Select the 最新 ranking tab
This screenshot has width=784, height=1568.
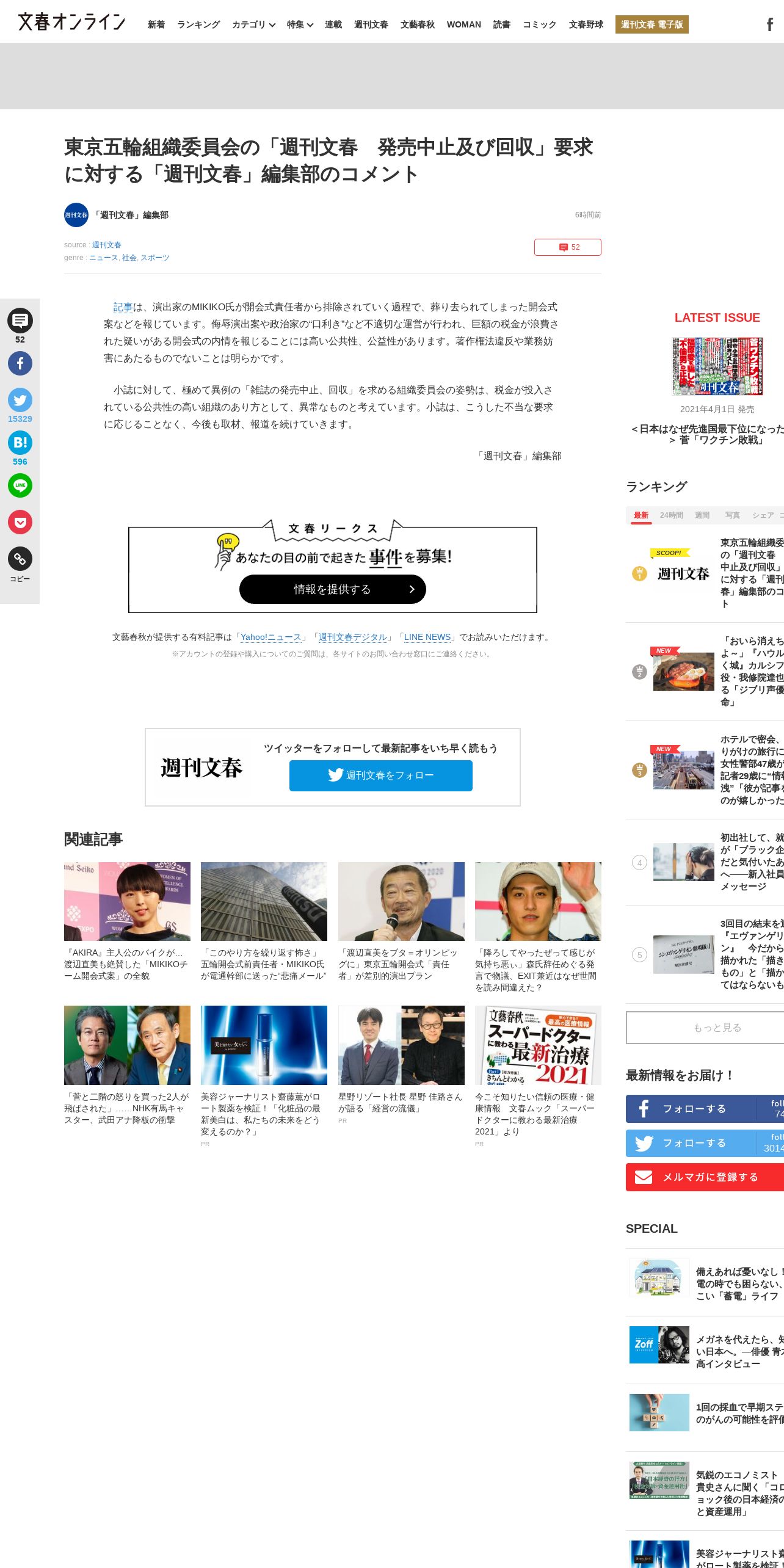click(641, 515)
